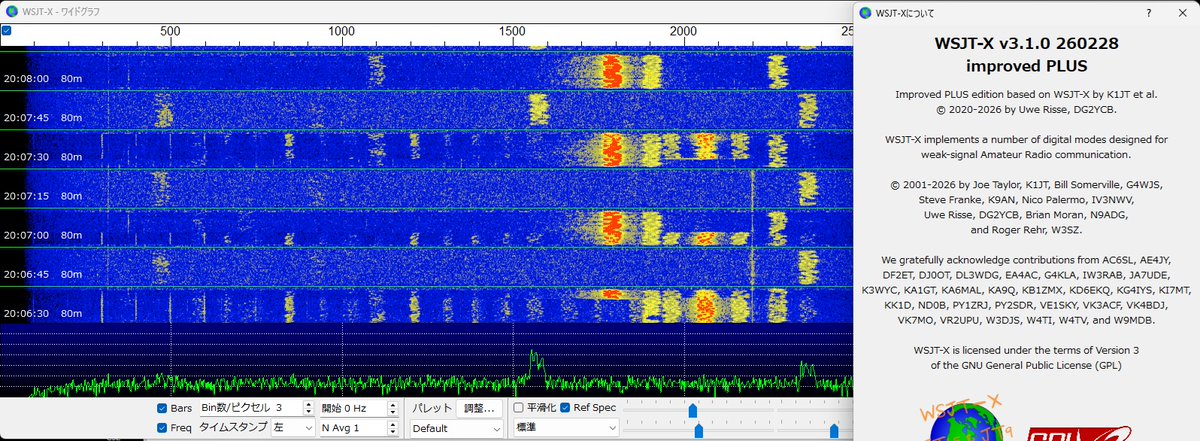This screenshot has height=441, width=1200.
Task: Click the 'improved PLUS' heading text
Action: [1026, 65]
